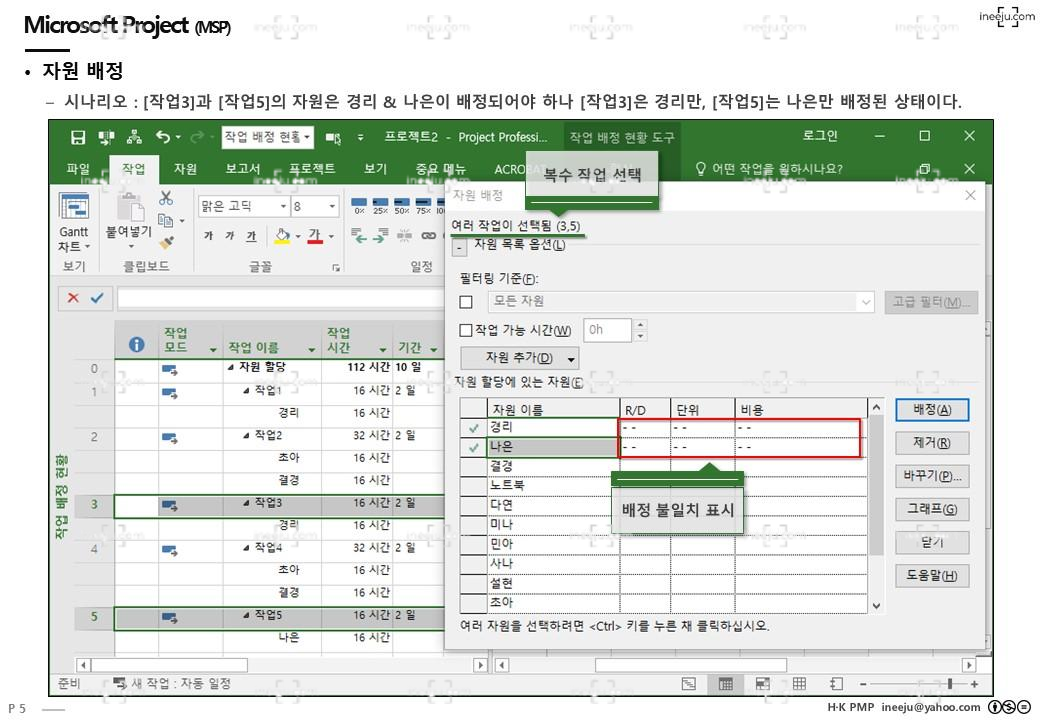Open the red font color picker
Image resolution: width=1040 pixels, height=720 pixels.
pyautogui.click(x=315, y=235)
